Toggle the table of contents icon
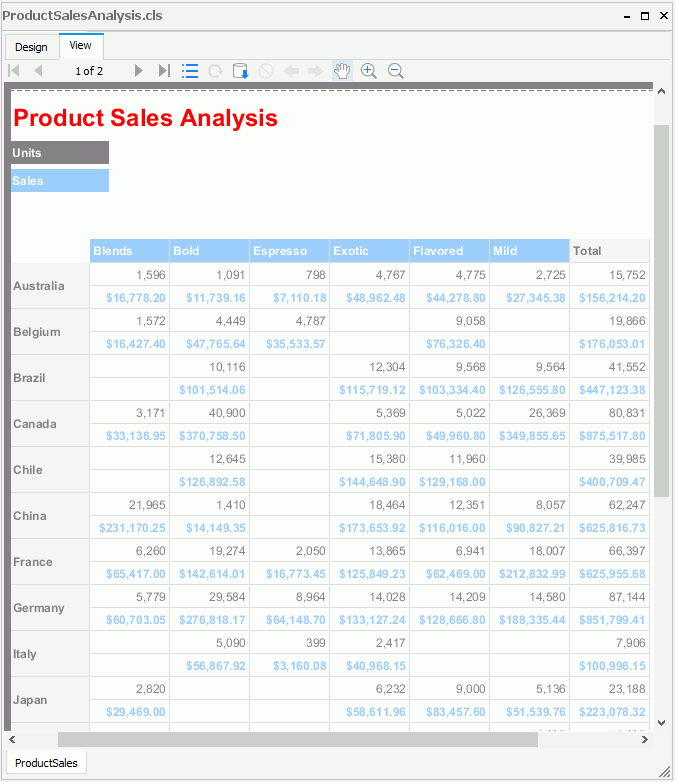The width and height of the screenshot is (675, 782). point(190,71)
